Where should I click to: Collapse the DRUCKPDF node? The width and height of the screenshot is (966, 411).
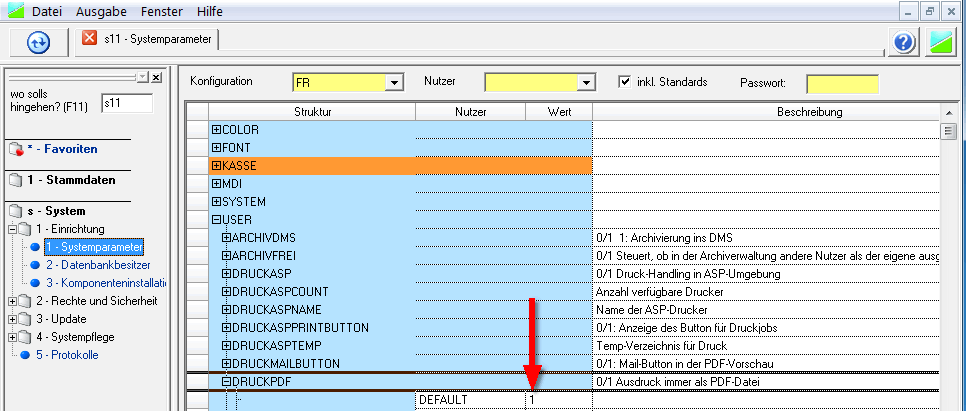click(226, 382)
